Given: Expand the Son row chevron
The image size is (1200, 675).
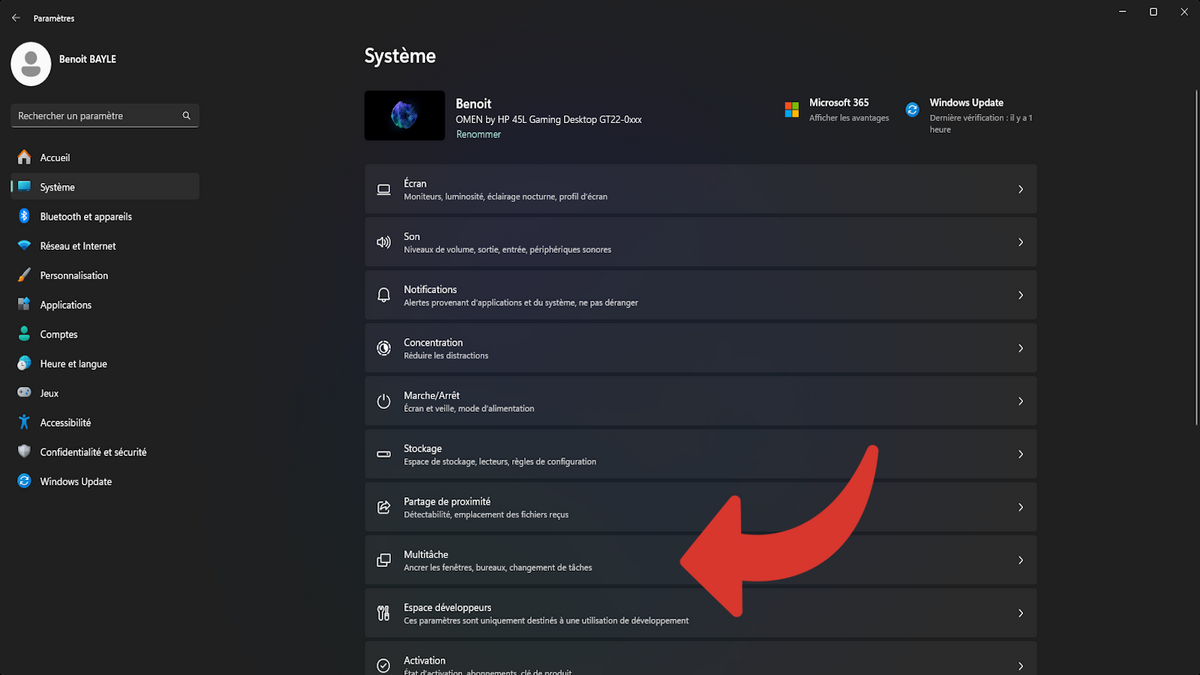Looking at the screenshot, I should coord(1020,243).
